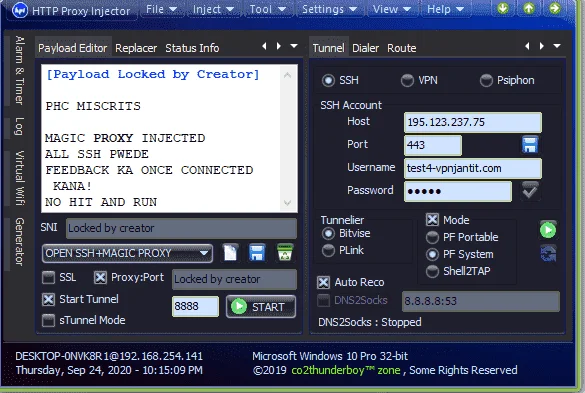Toggle the Start Tunnel checkbox
The image size is (585, 393).
tap(49, 299)
